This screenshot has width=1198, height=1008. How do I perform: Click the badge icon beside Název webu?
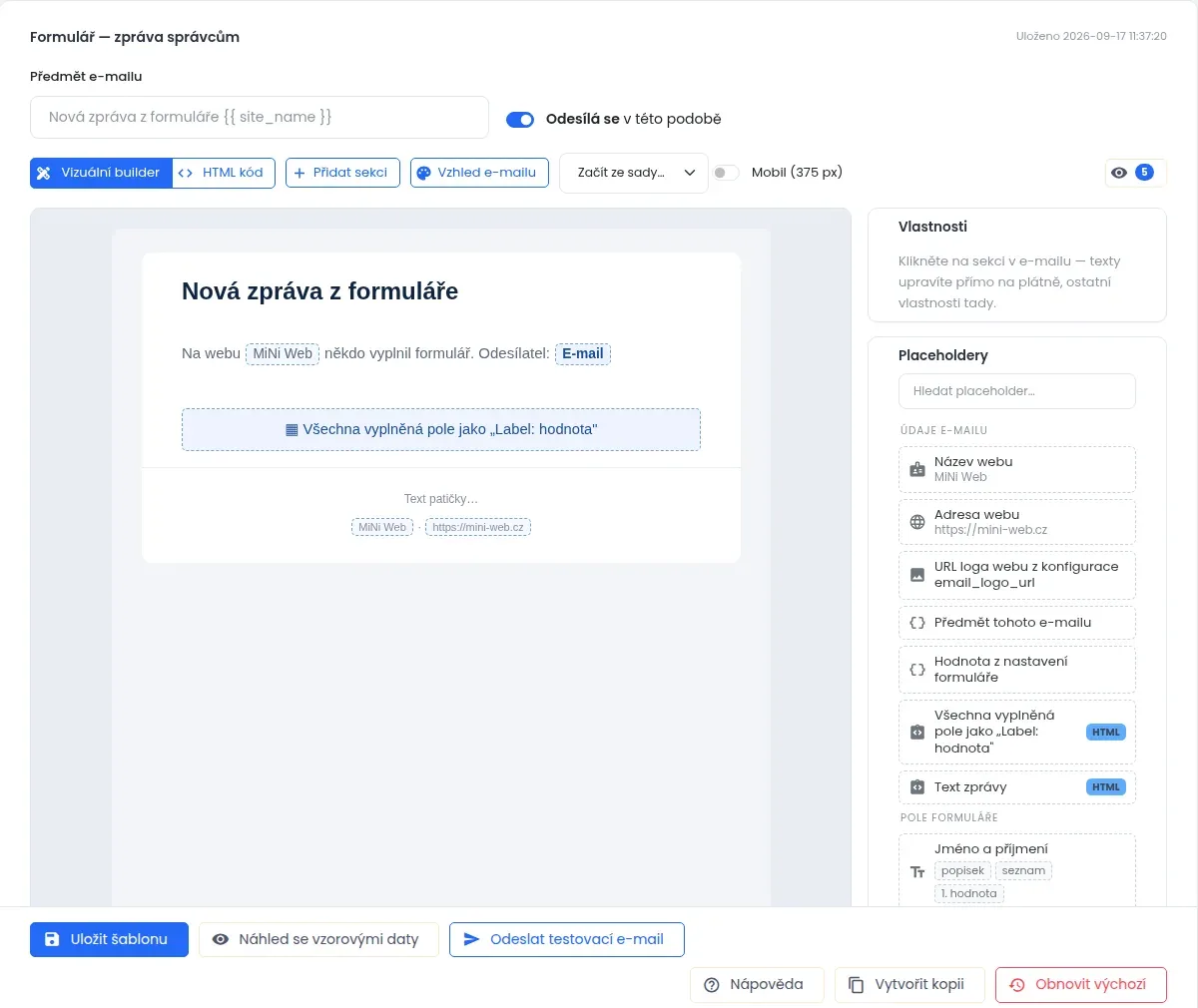click(917, 469)
